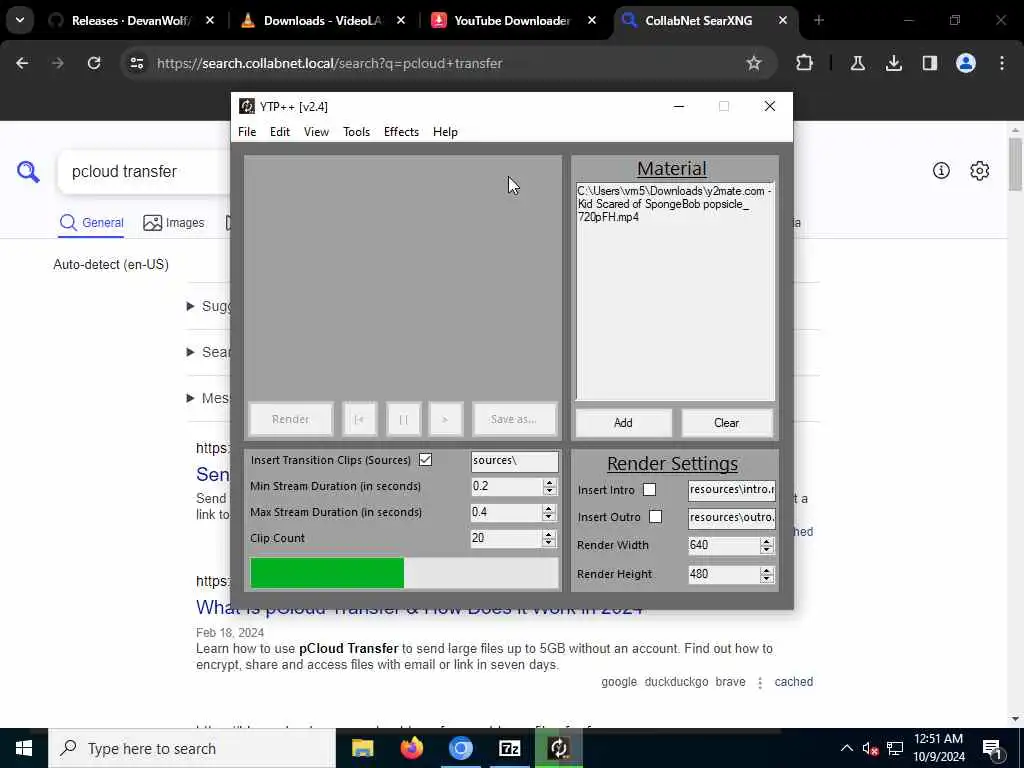Image resolution: width=1024 pixels, height=768 pixels.
Task: Click the Save as... button
Action: (514, 419)
